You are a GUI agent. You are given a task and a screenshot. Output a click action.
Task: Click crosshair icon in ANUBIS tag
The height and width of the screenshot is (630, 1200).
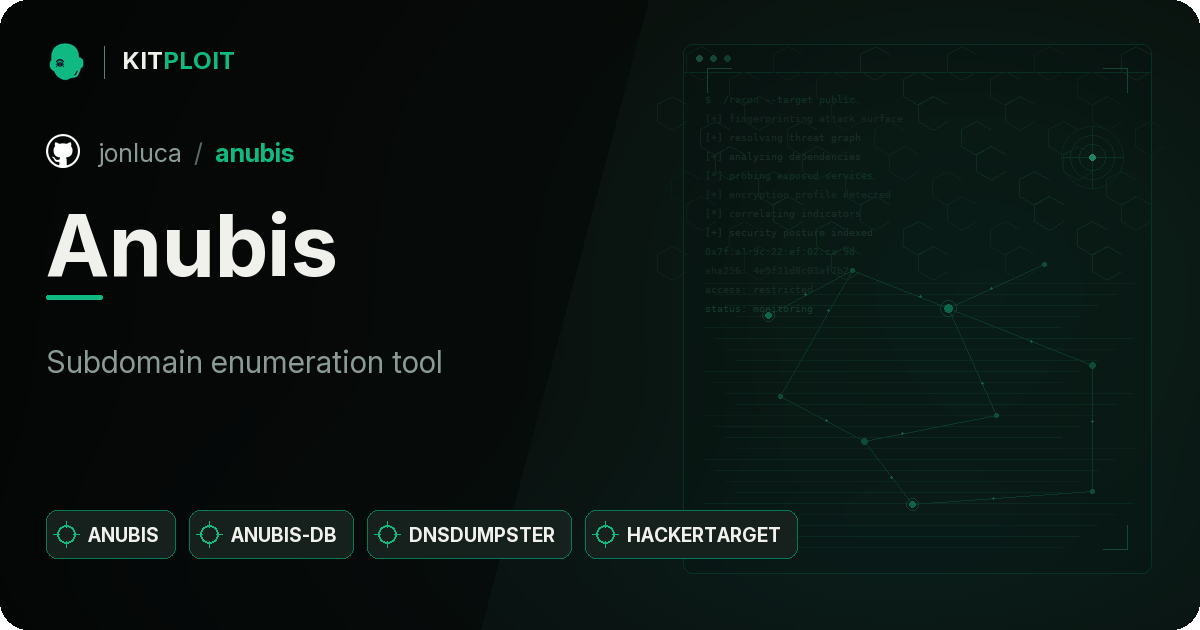click(67, 535)
